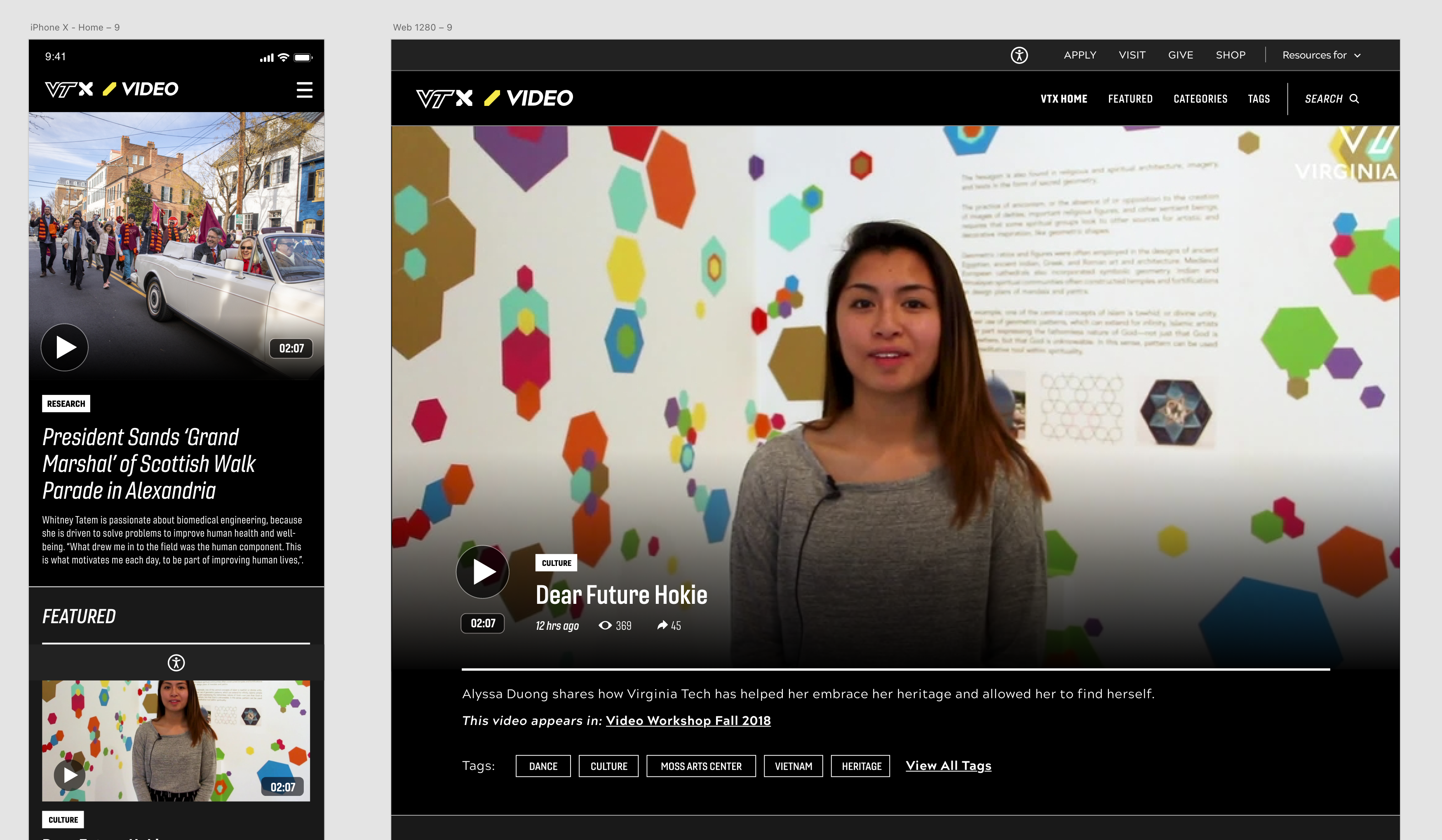Screen dimensions: 1442x840
Task: Select the Featured nav item
Action: (1130, 99)
